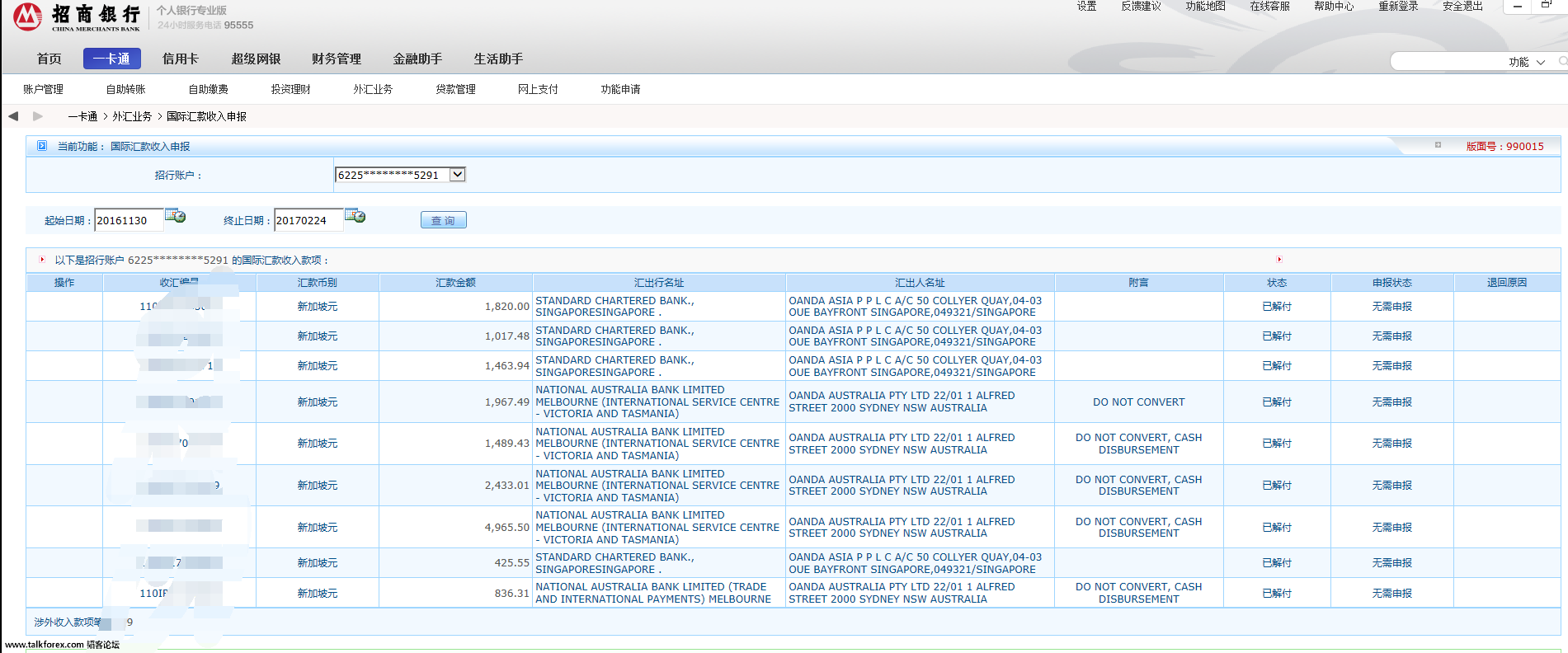Click the 查询 button
Screen dimensions: 1568x653
pos(444,220)
